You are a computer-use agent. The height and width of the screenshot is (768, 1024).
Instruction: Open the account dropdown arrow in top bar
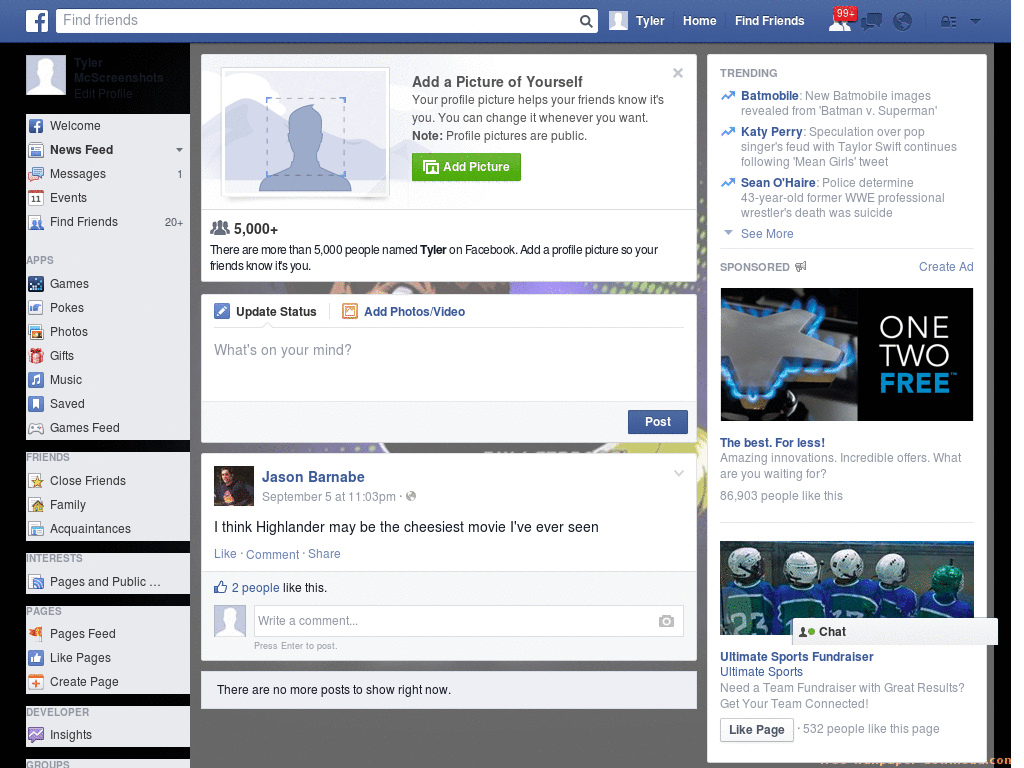pos(975,21)
